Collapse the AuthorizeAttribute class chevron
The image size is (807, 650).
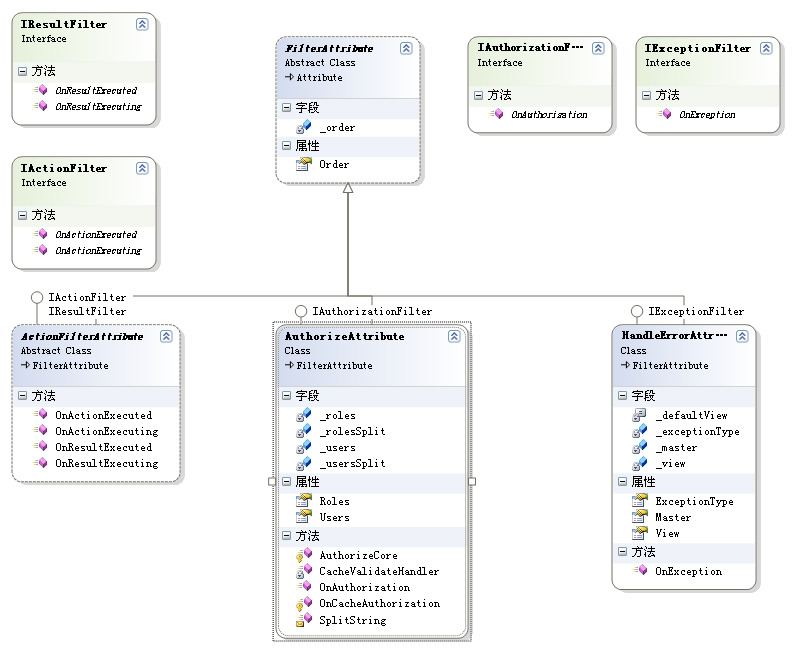[453, 337]
